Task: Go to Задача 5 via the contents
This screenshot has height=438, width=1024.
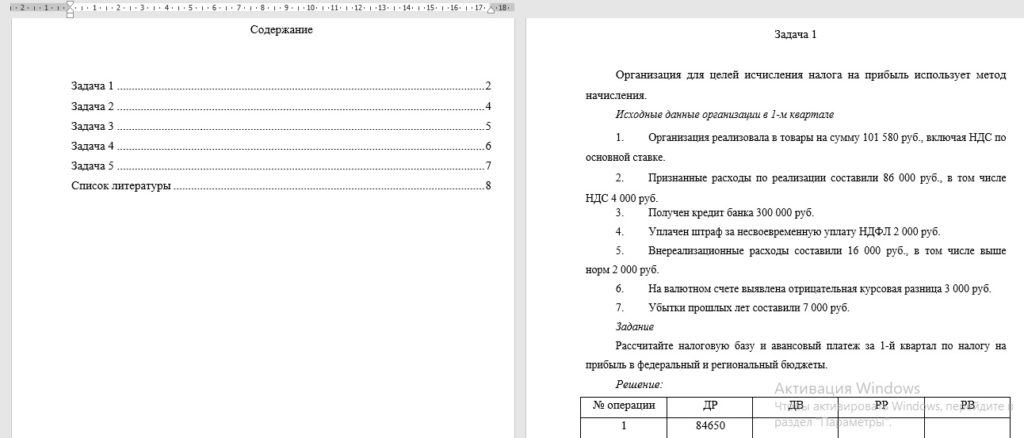Action: tap(281, 165)
